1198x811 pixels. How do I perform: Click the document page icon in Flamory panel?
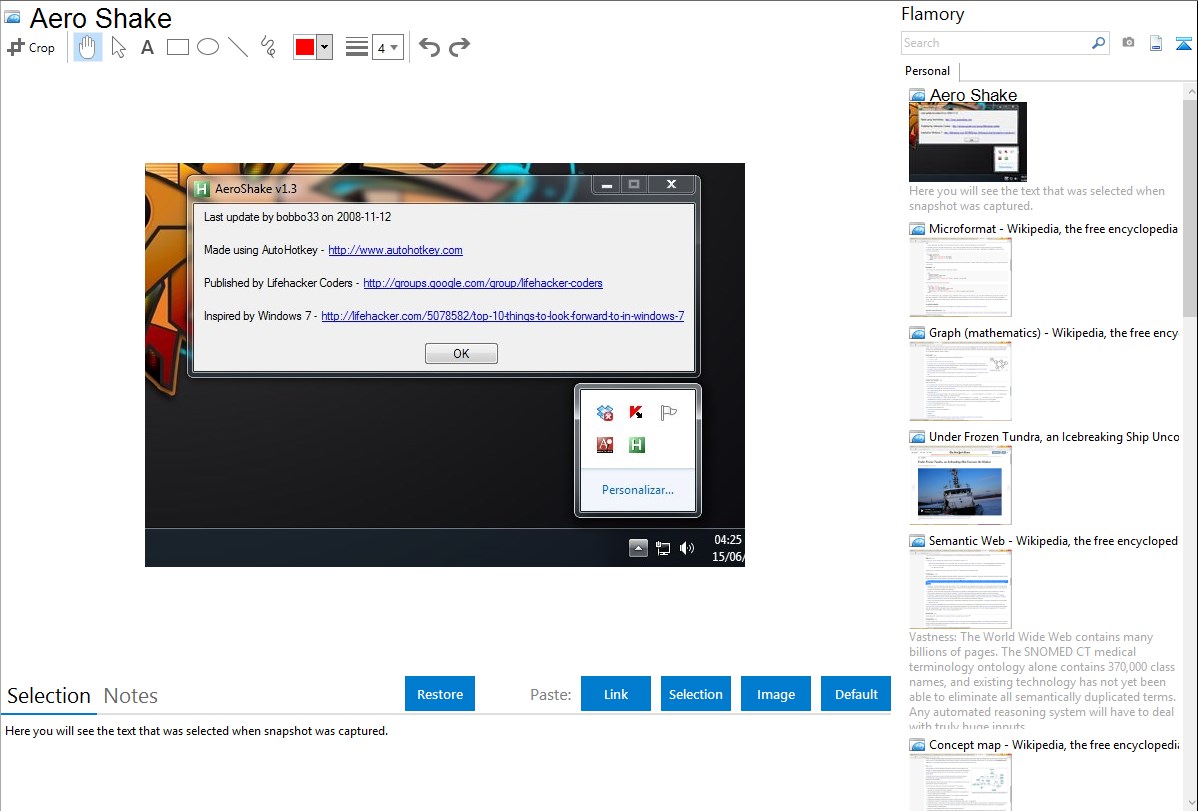[1156, 43]
